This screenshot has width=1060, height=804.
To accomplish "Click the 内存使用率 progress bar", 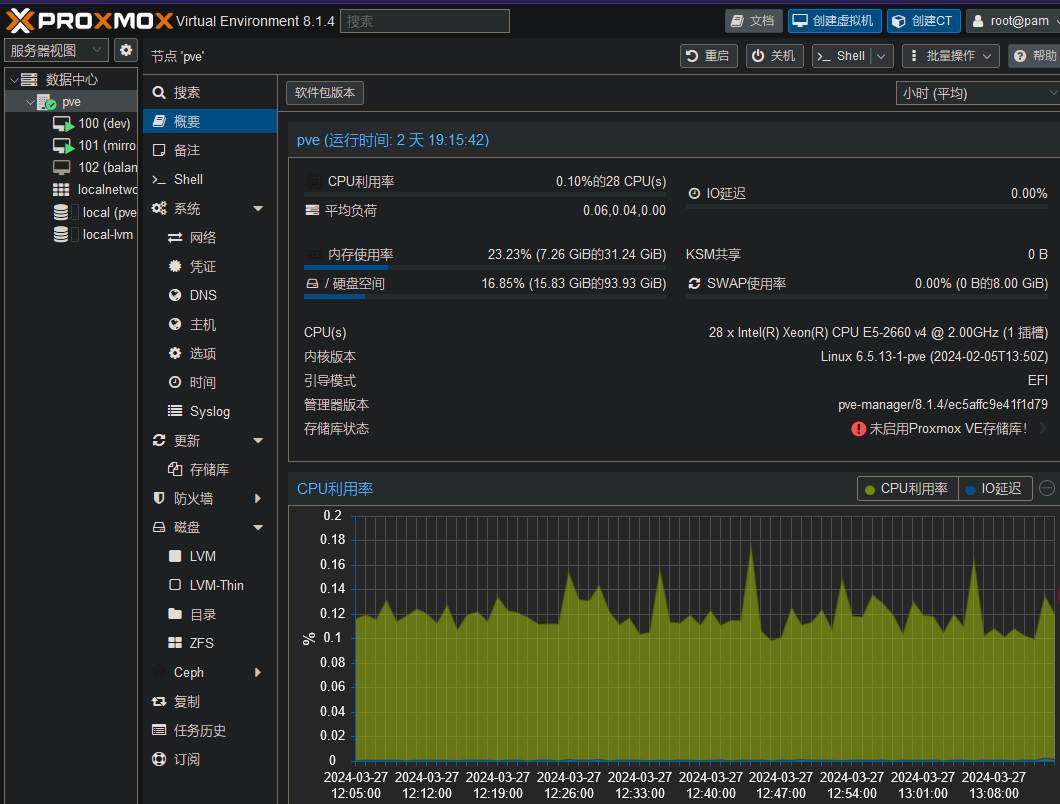I will (484, 267).
